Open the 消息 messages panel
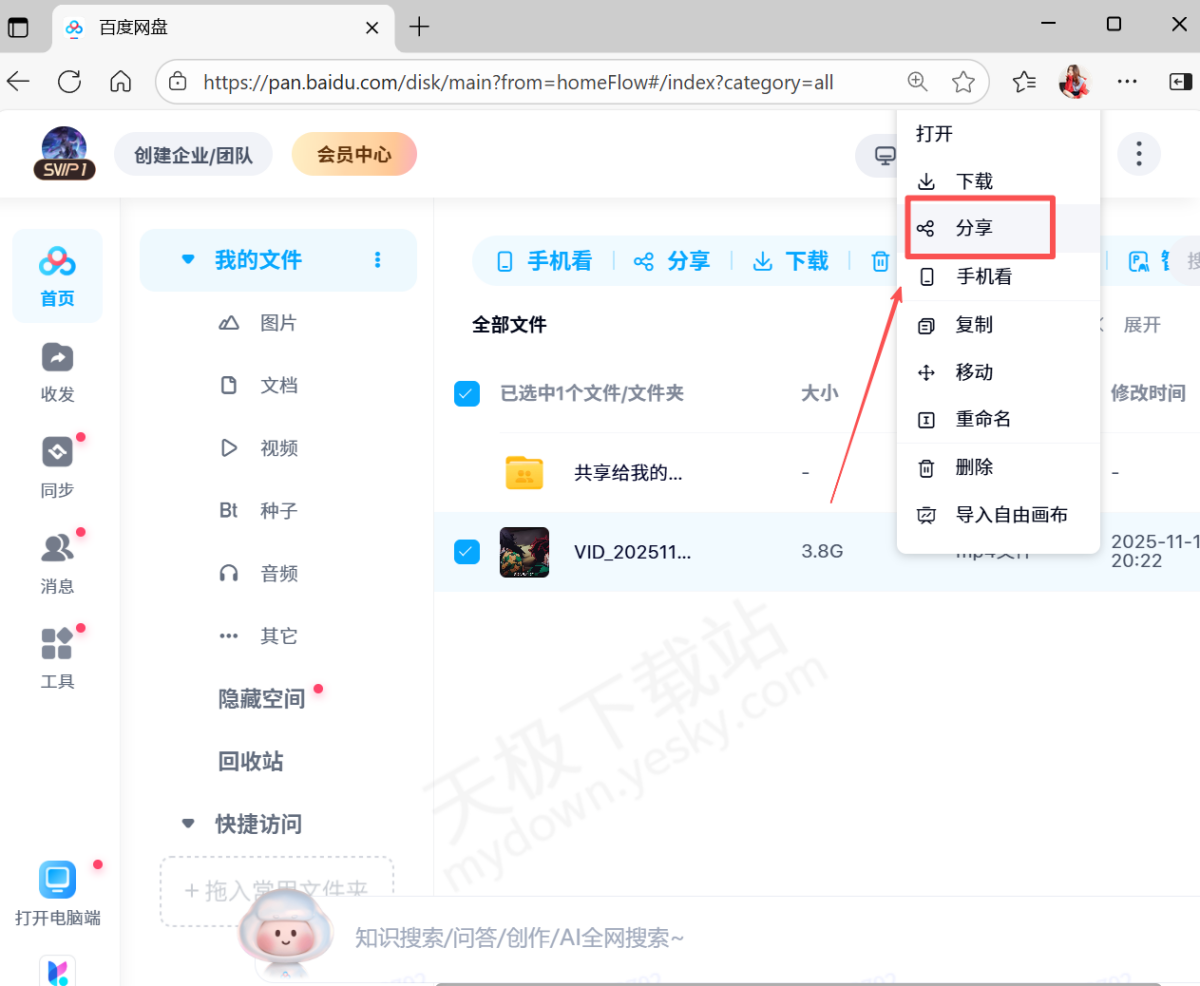1200x986 pixels. [x=57, y=561]
